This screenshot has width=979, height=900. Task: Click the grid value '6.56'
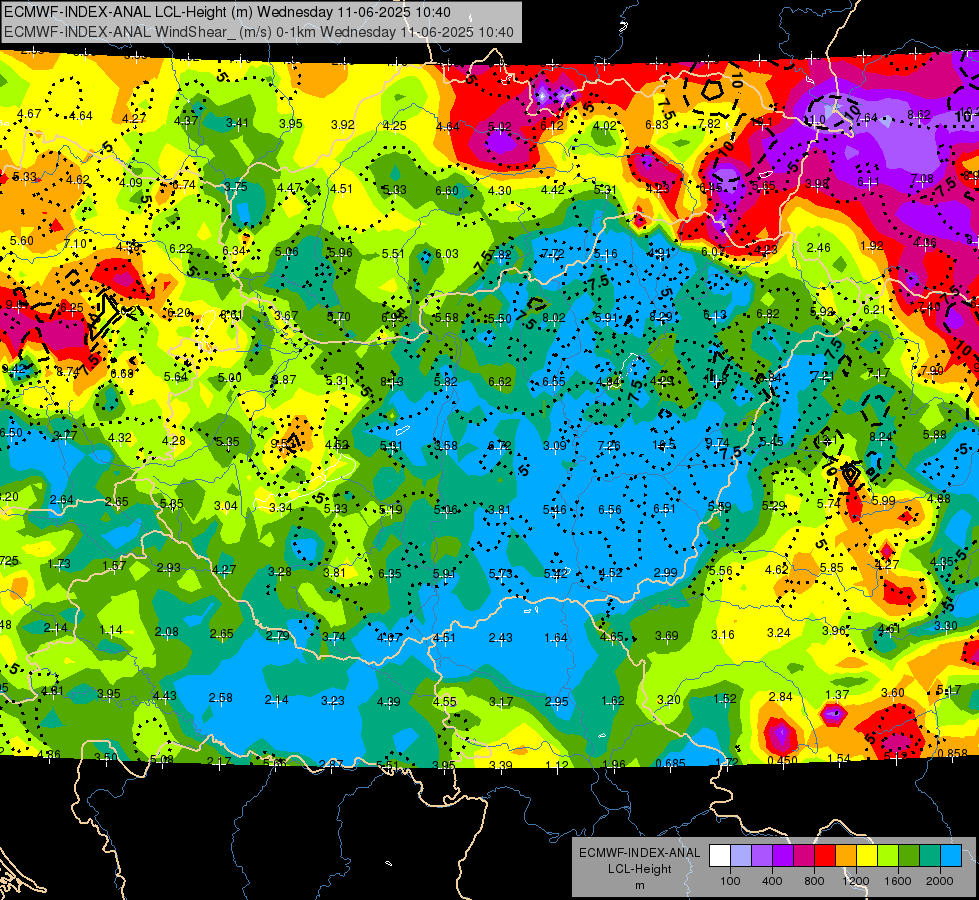609,510
